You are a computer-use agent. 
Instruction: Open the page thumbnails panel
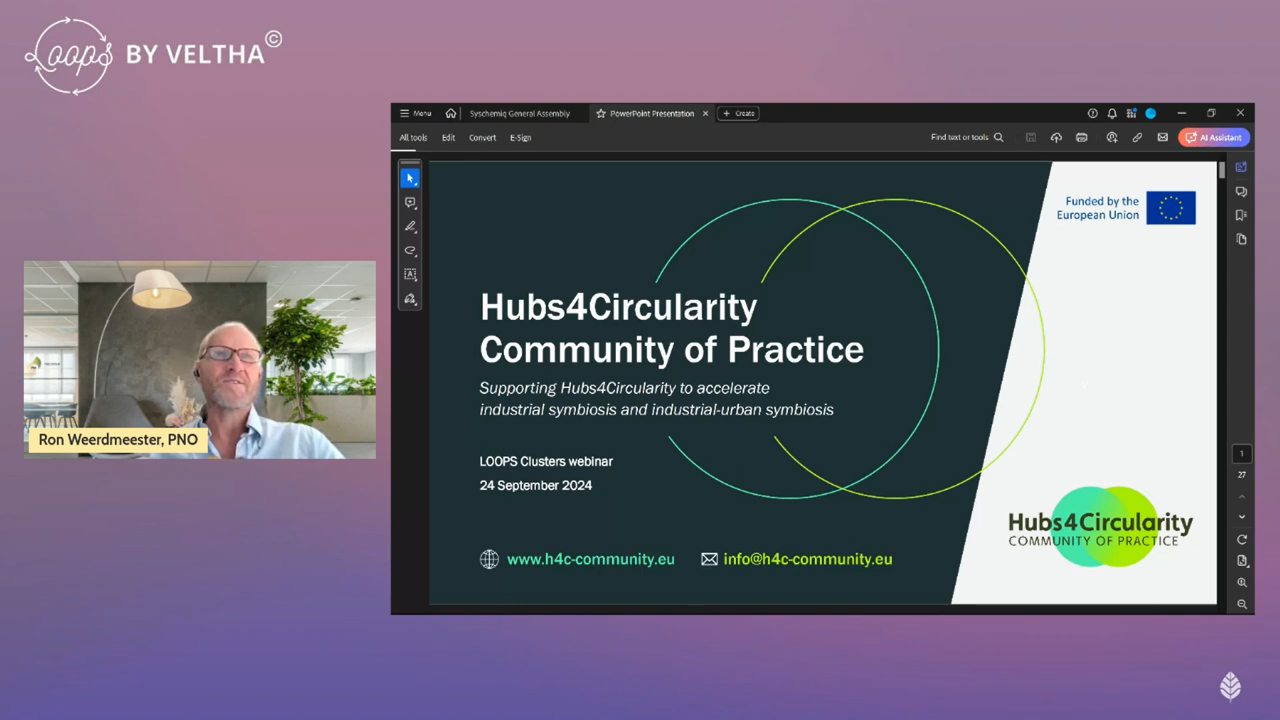(1241, 239)
